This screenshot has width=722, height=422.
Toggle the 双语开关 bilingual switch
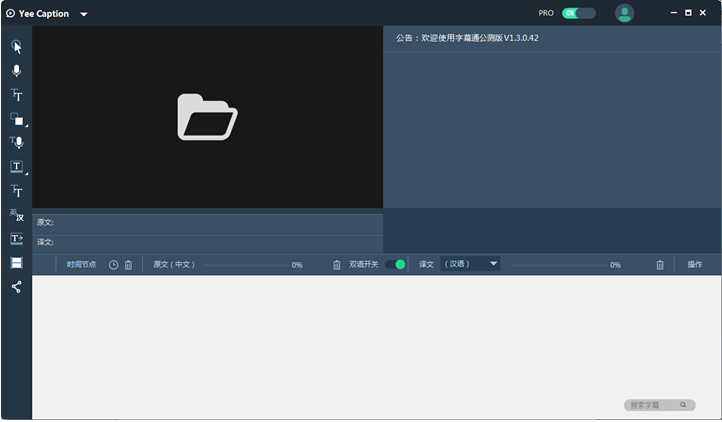tap(395, 264)
